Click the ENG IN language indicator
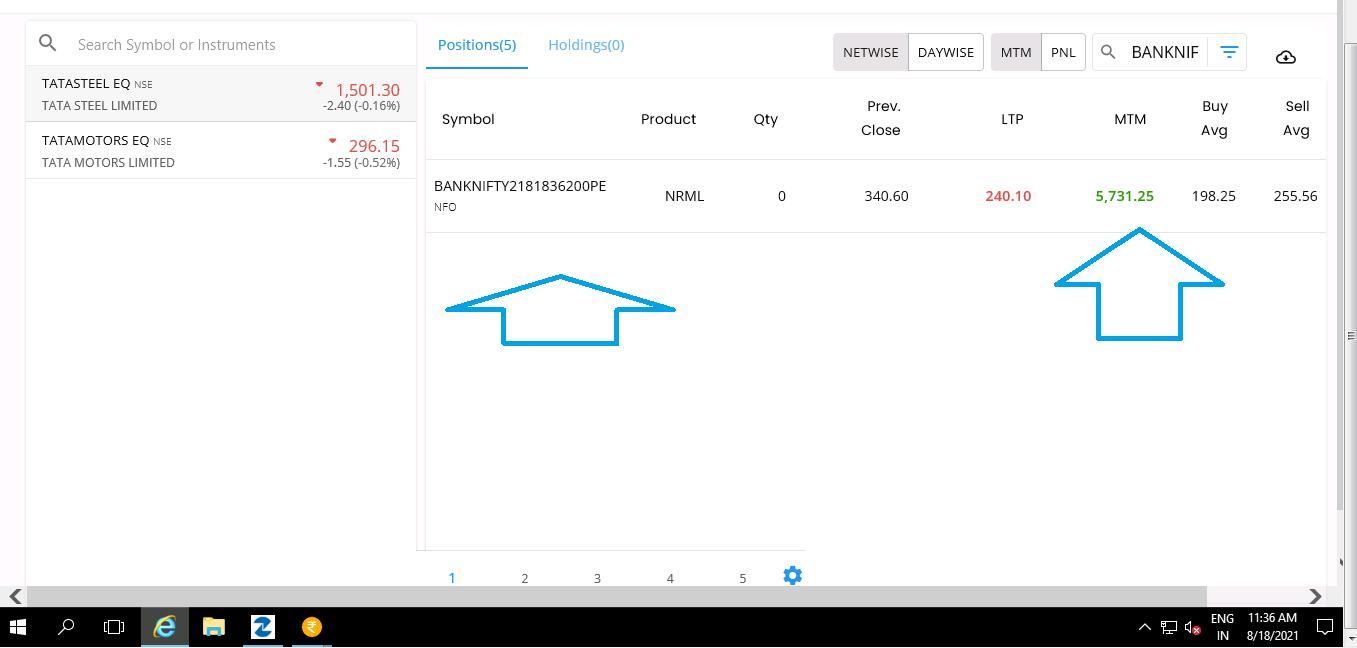 click(1222, 627)
